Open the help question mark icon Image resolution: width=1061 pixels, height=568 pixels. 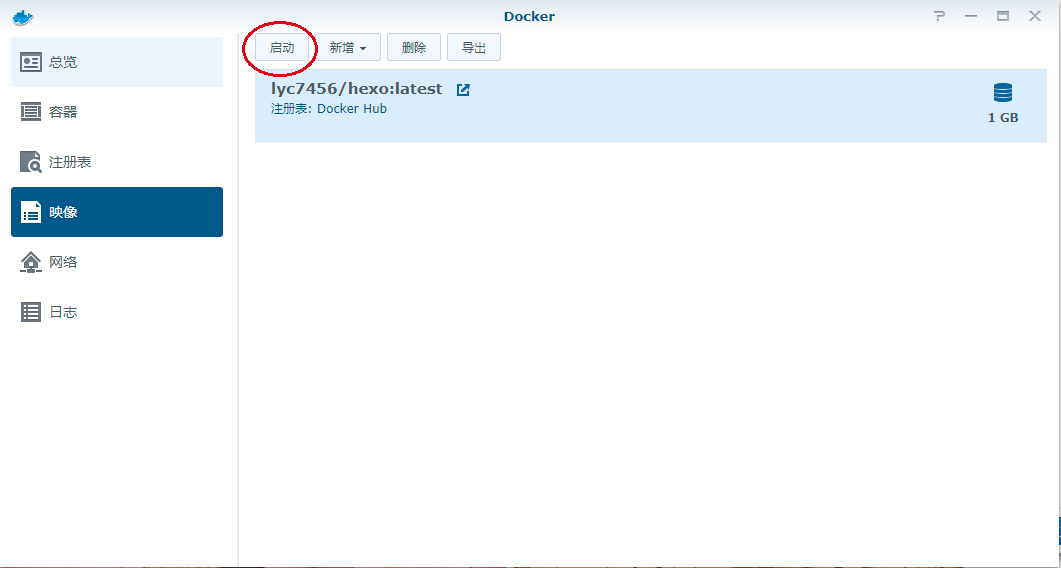coord(939,16)
